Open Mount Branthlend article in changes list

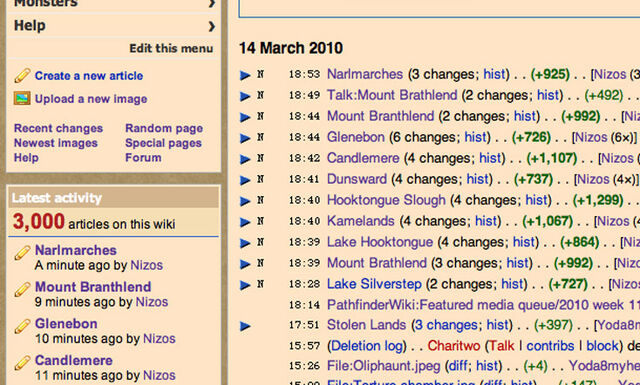coord(380,116)
